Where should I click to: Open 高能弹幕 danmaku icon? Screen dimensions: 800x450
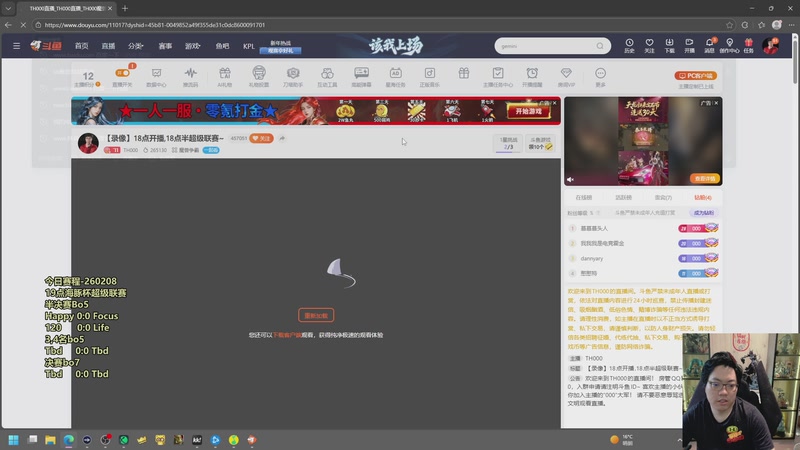361,77
